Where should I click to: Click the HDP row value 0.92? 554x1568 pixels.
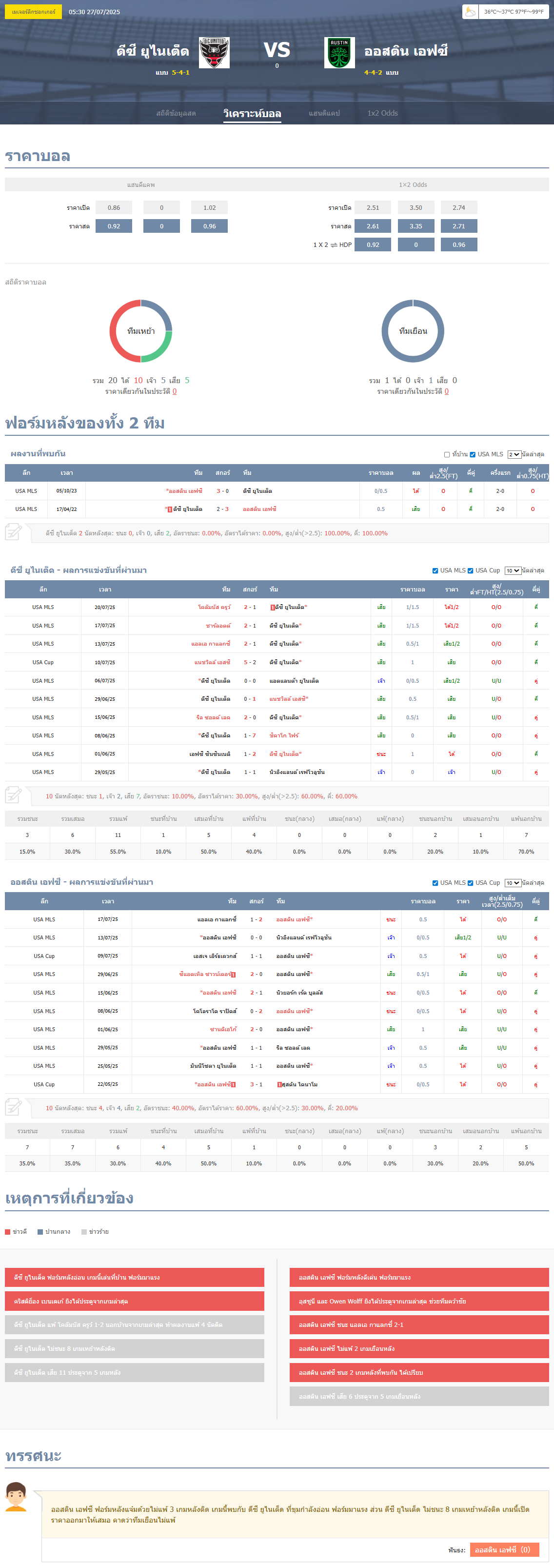(373, 244)
